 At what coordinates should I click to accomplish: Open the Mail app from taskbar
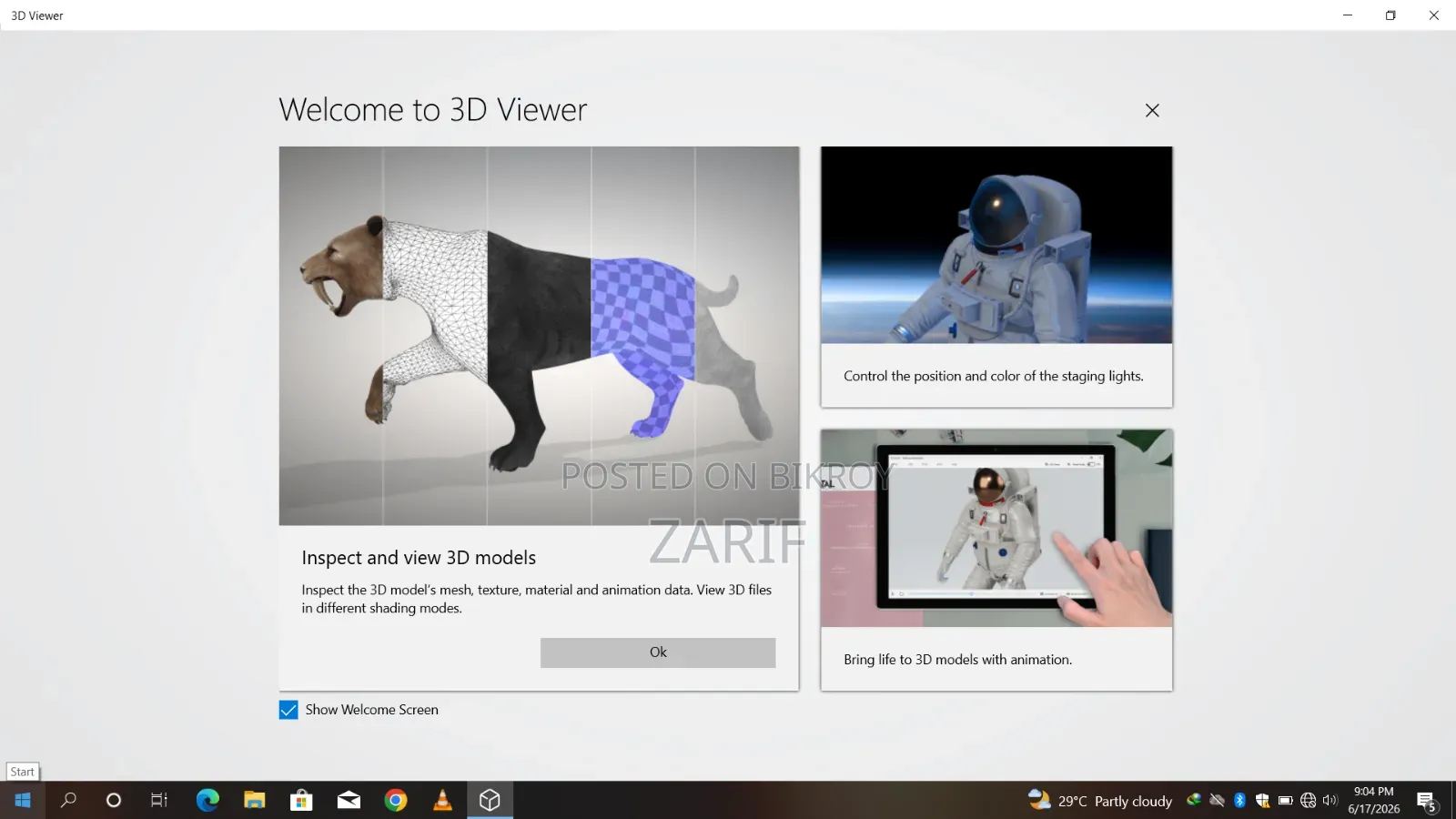(x=349, y=801)
